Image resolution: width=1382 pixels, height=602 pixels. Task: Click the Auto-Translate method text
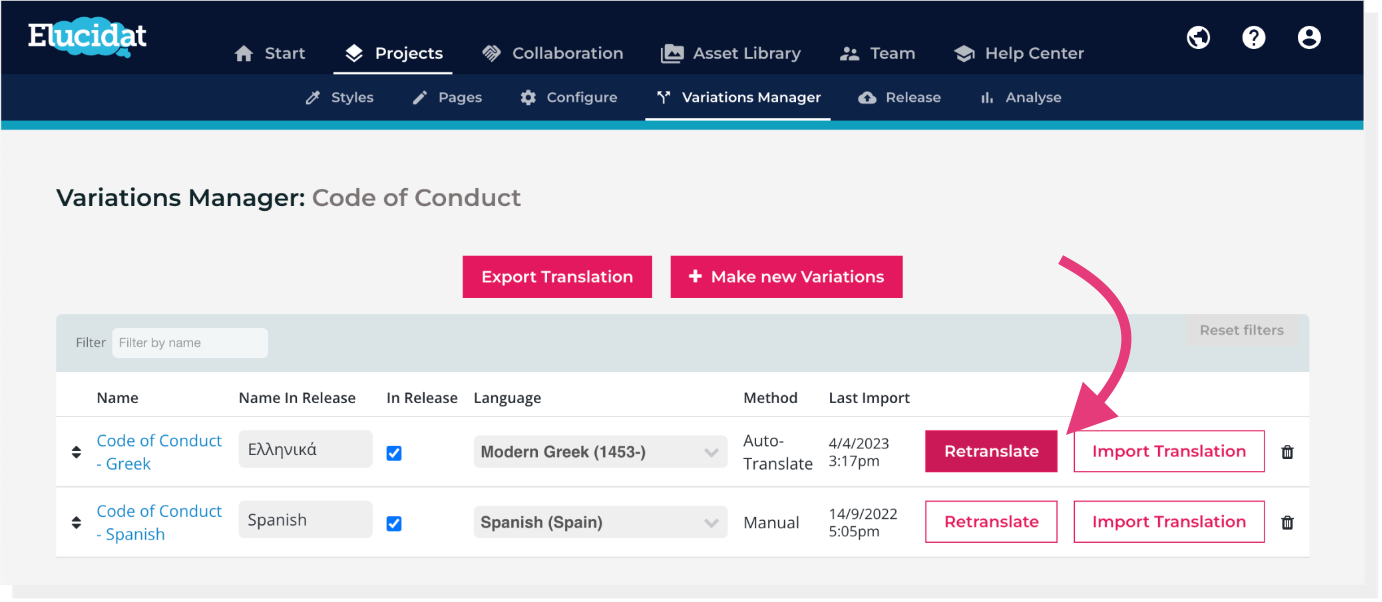coord(778,452)
